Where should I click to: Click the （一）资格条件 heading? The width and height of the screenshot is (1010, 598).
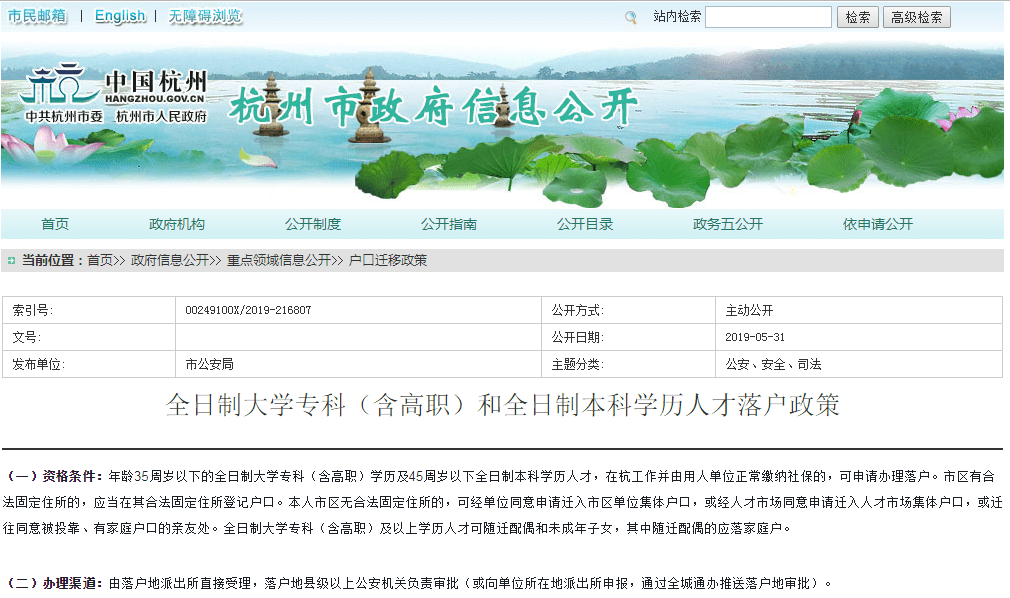(x=54, y=477)
